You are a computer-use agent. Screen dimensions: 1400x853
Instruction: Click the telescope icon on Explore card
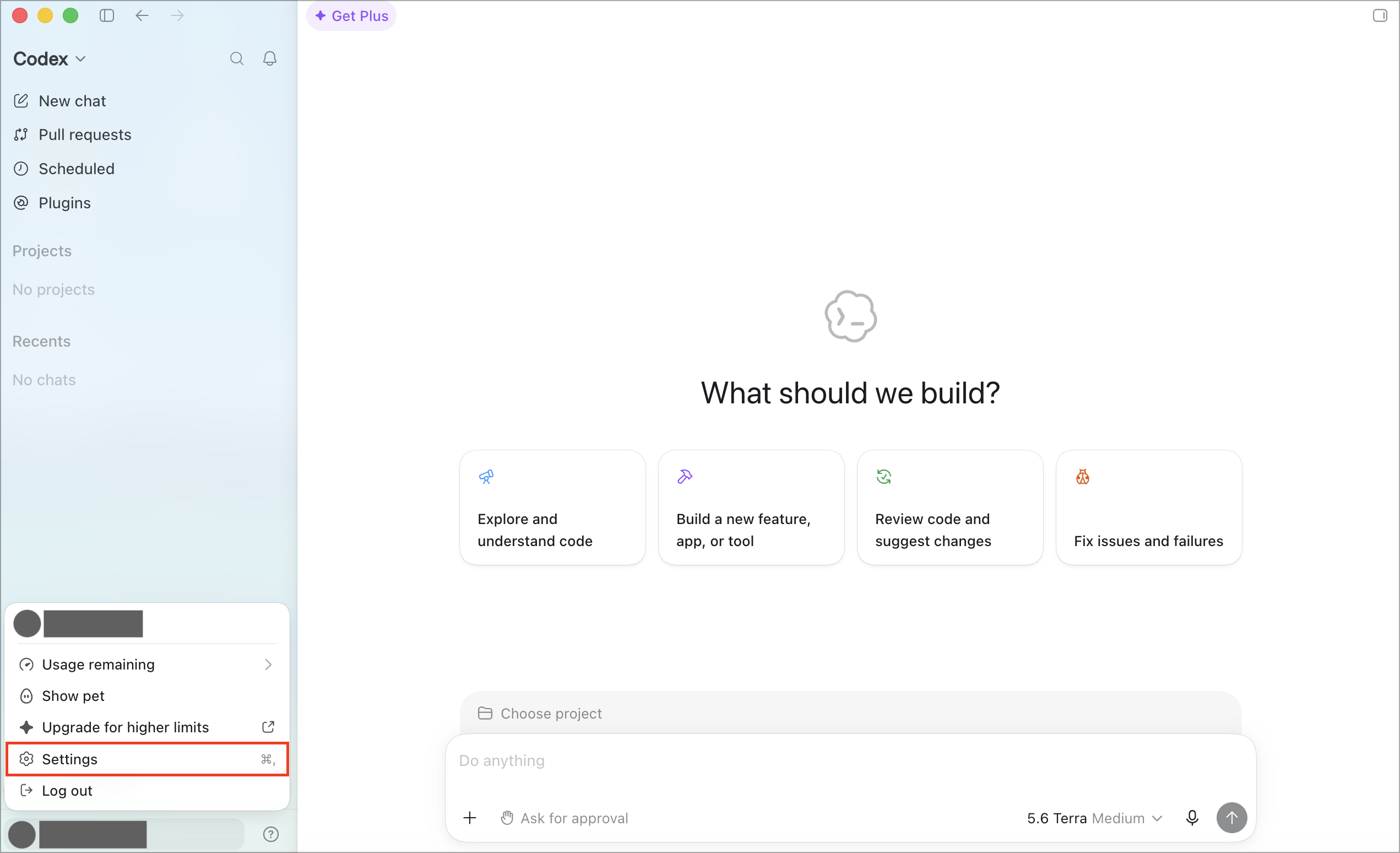click(486, 477)
